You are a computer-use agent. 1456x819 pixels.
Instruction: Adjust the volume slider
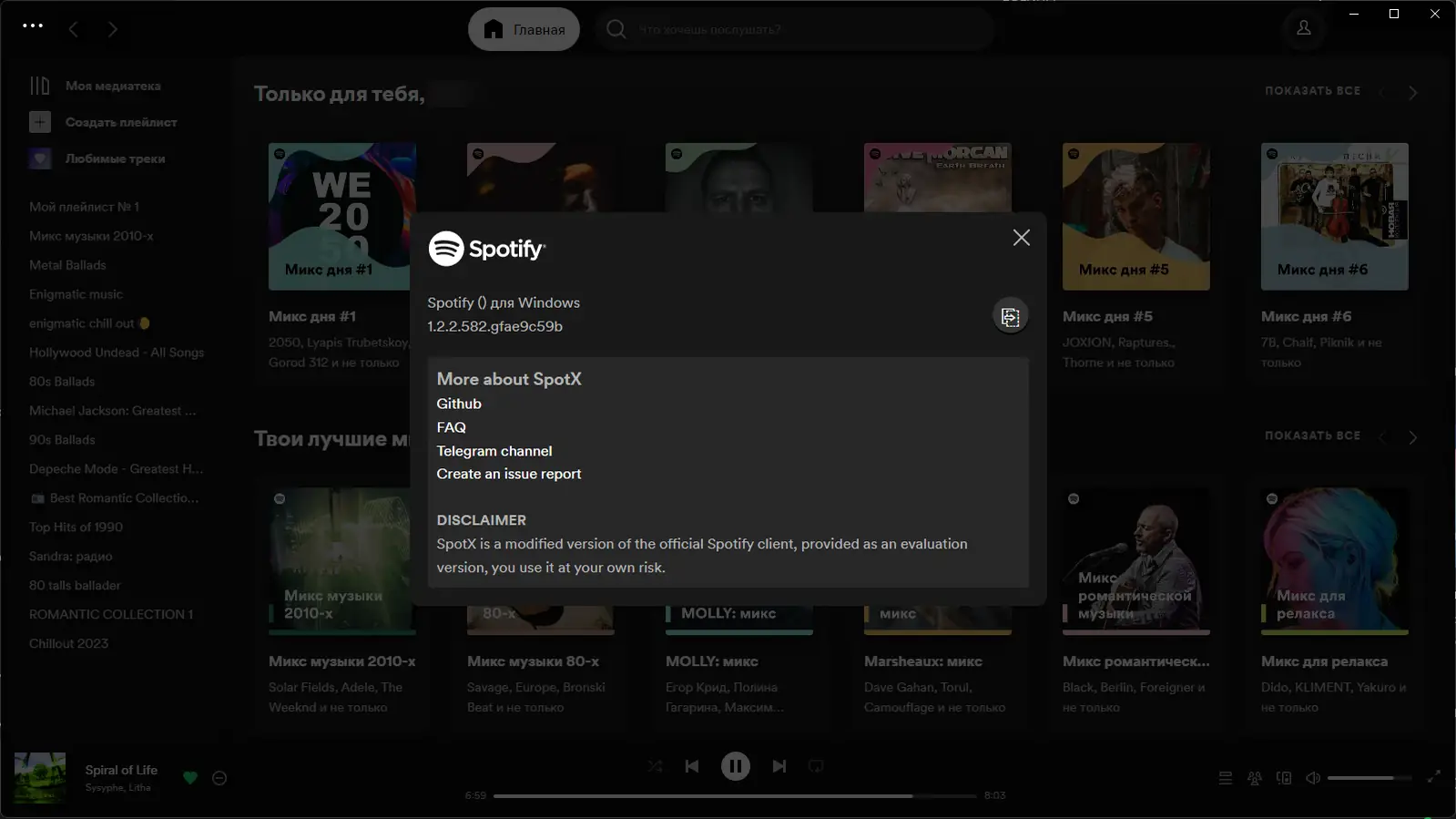coord(1369,778)
